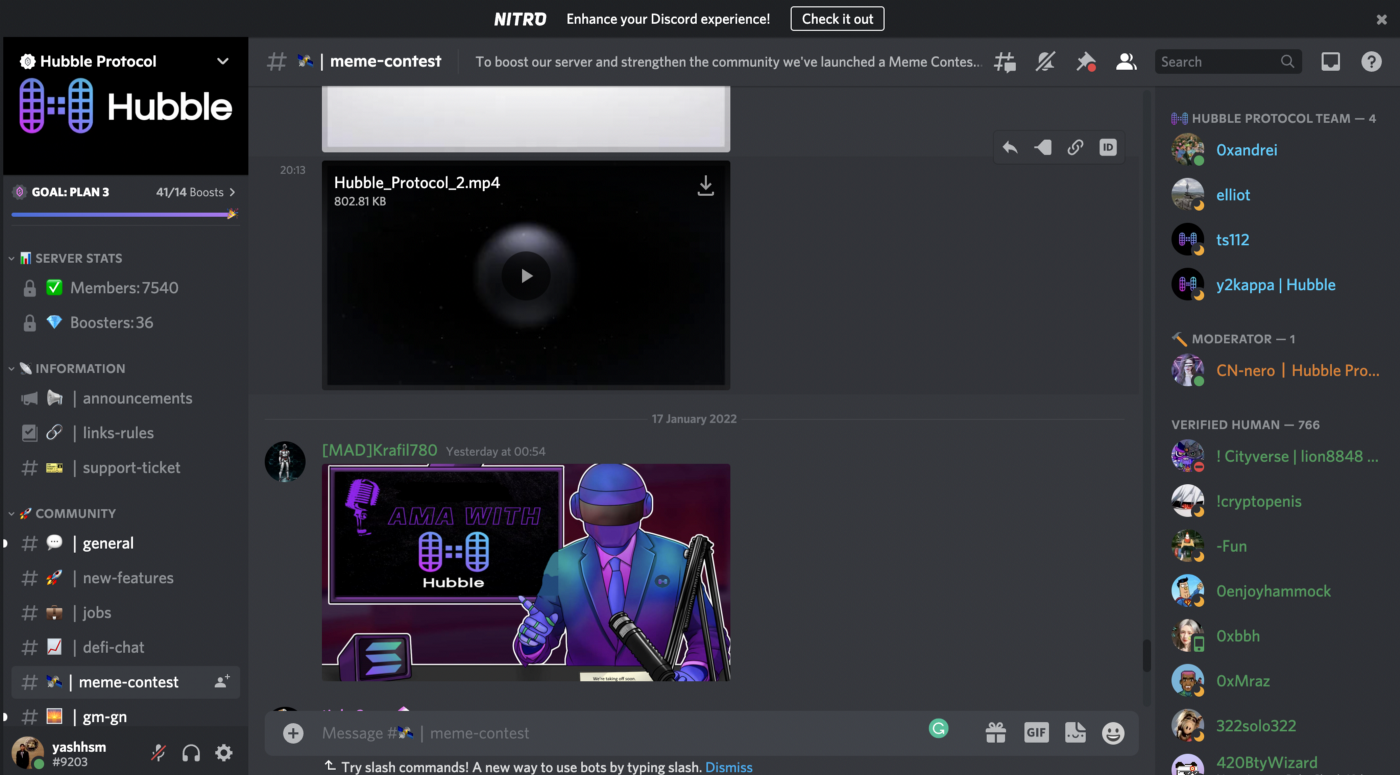Viewport: 1400px width, 775px height.
Task: Click the 41/14 Boosts chevron
Action: click(x=233, y=192)
